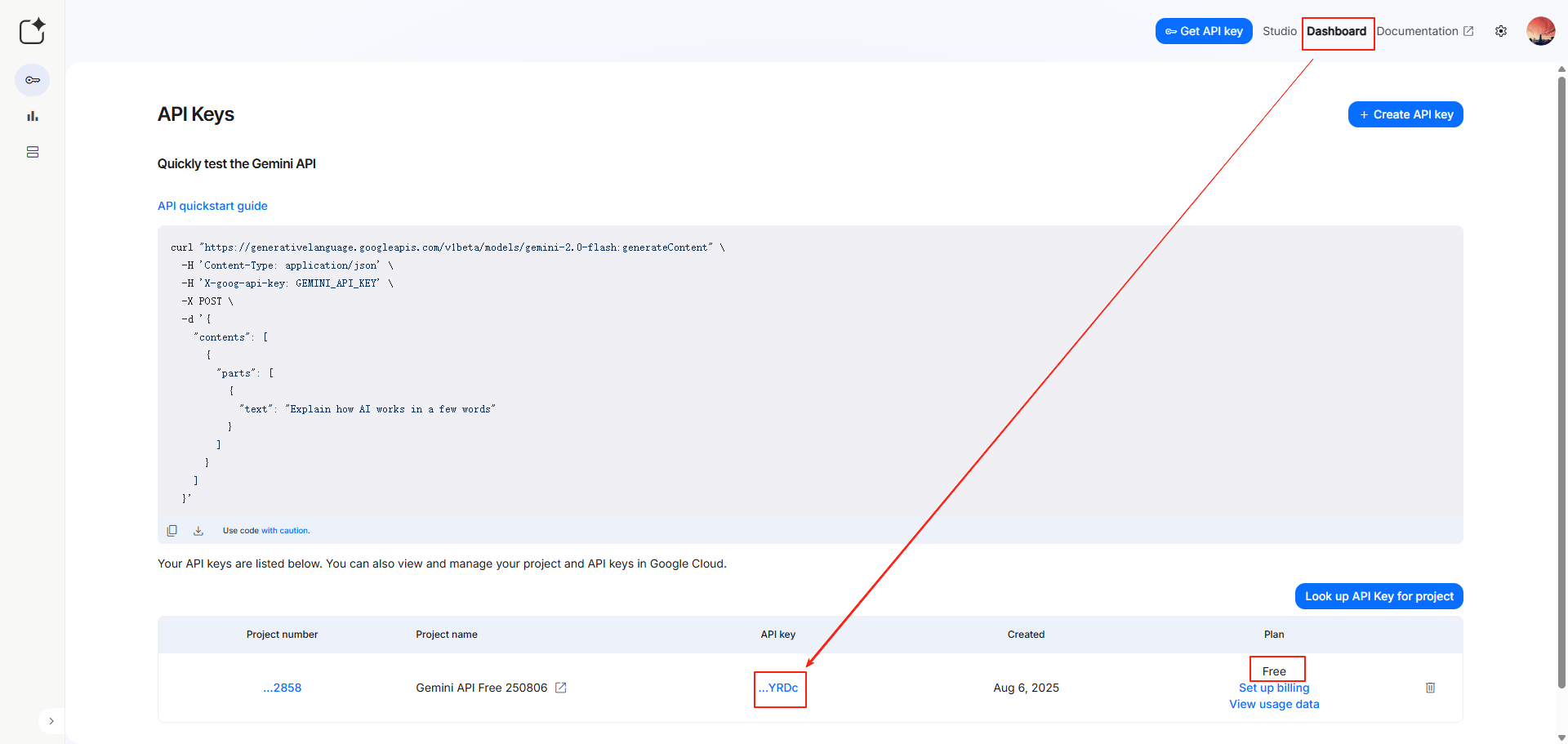This screenshot has height=744, width=1568.
Task: Open the user account avatar
Action: click(1541, 31)
